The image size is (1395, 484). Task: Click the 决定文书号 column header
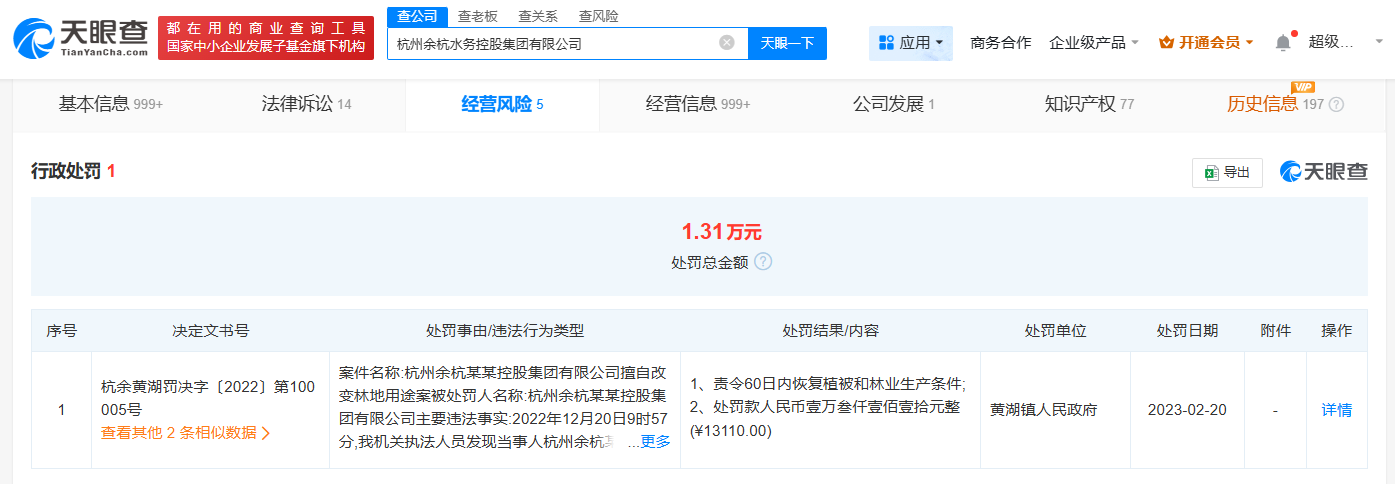[x=211, y=331]
